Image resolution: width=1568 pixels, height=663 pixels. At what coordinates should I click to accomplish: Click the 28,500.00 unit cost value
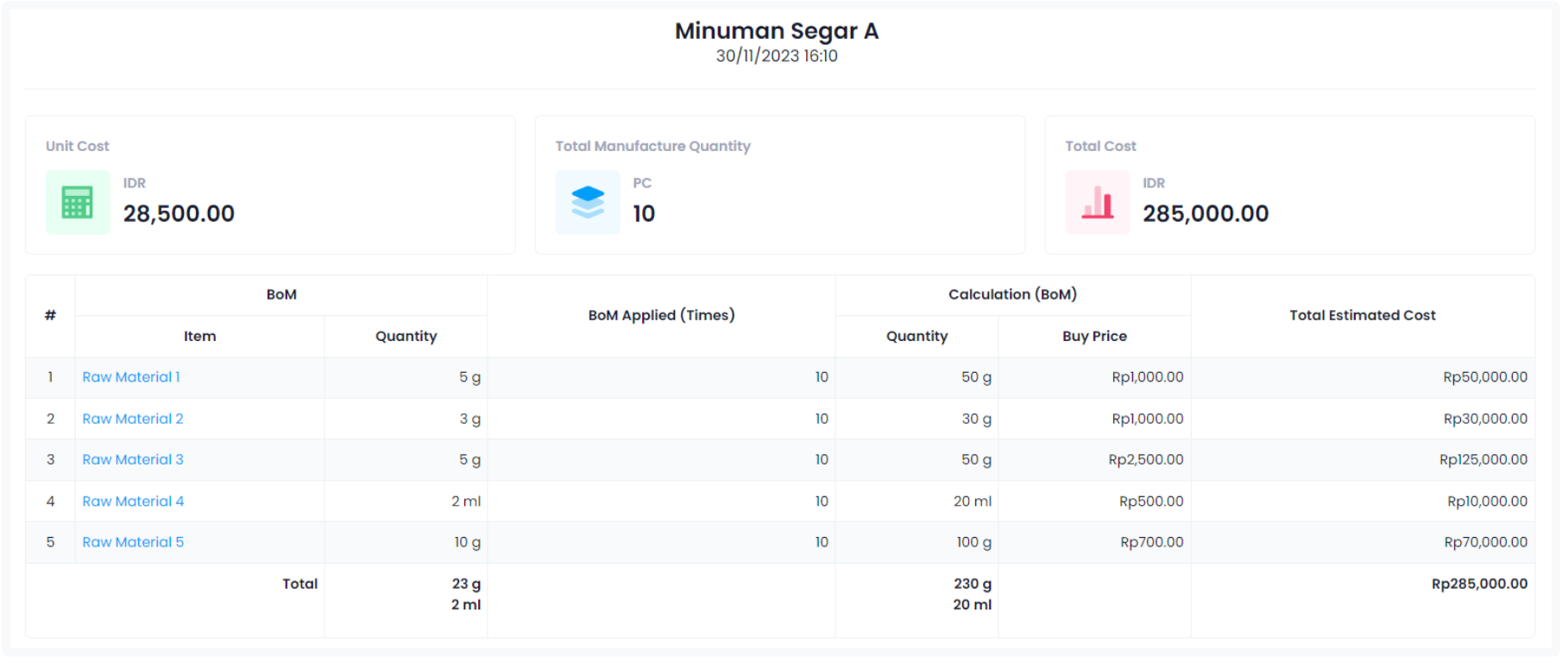pyautogui.click(x=179, y=213)
